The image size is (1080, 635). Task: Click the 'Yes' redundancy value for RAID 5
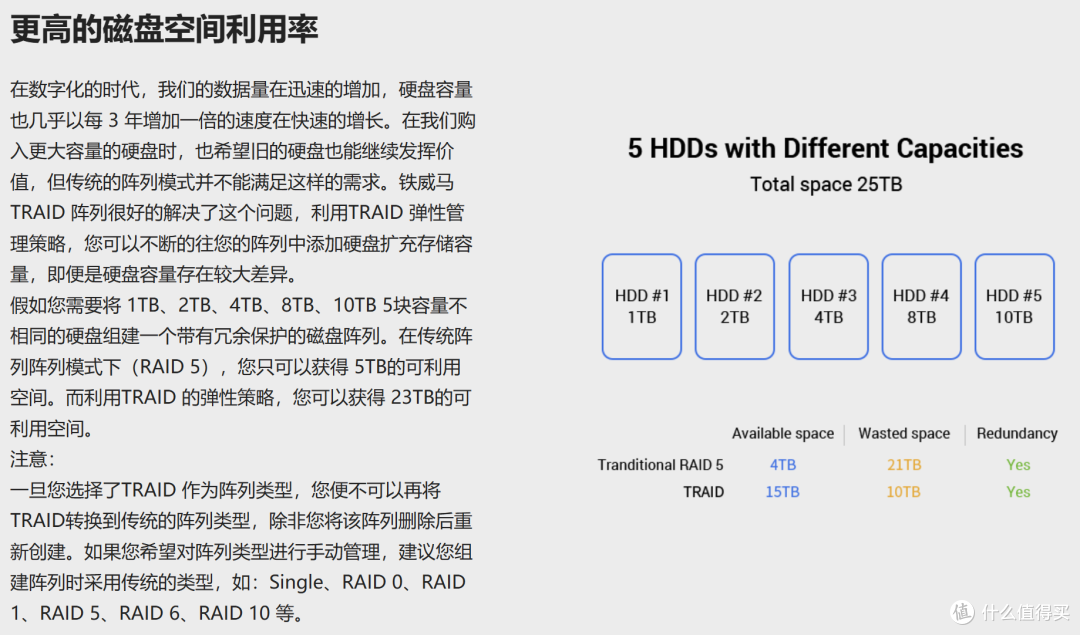(1018, 465)
